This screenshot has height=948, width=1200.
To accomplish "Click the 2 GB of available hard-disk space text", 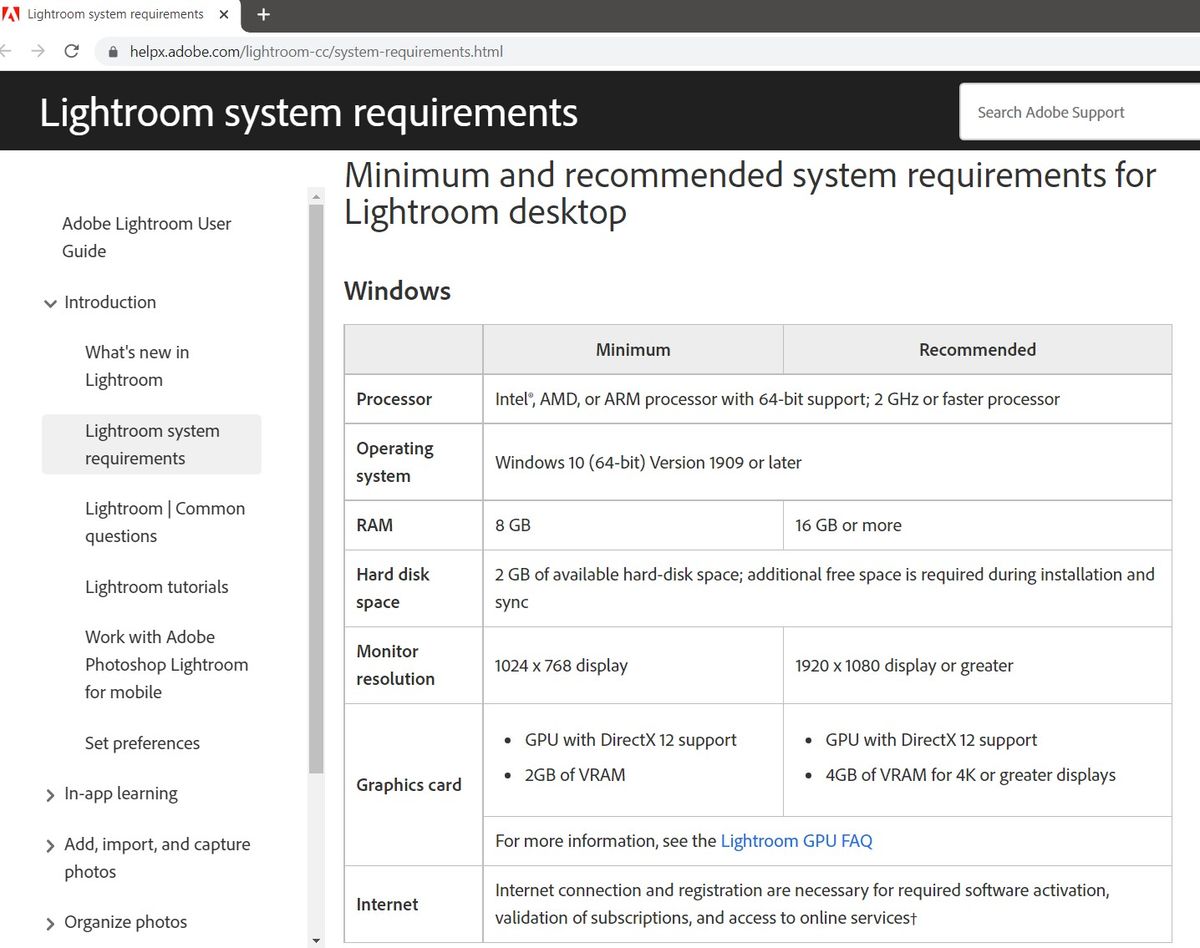I will [x=825, y=588].
